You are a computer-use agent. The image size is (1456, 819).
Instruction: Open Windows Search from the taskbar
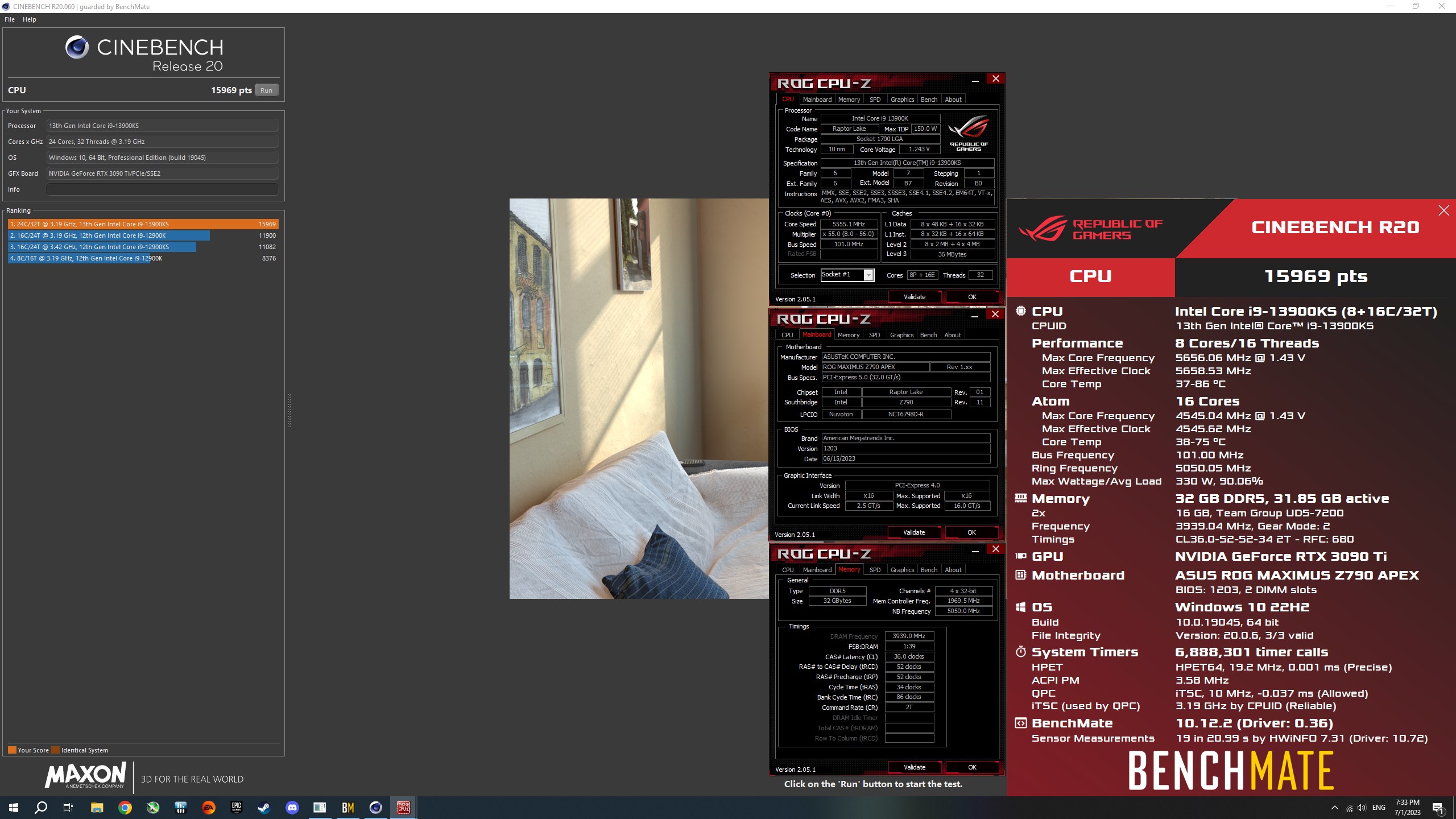[x=41, y=808]
